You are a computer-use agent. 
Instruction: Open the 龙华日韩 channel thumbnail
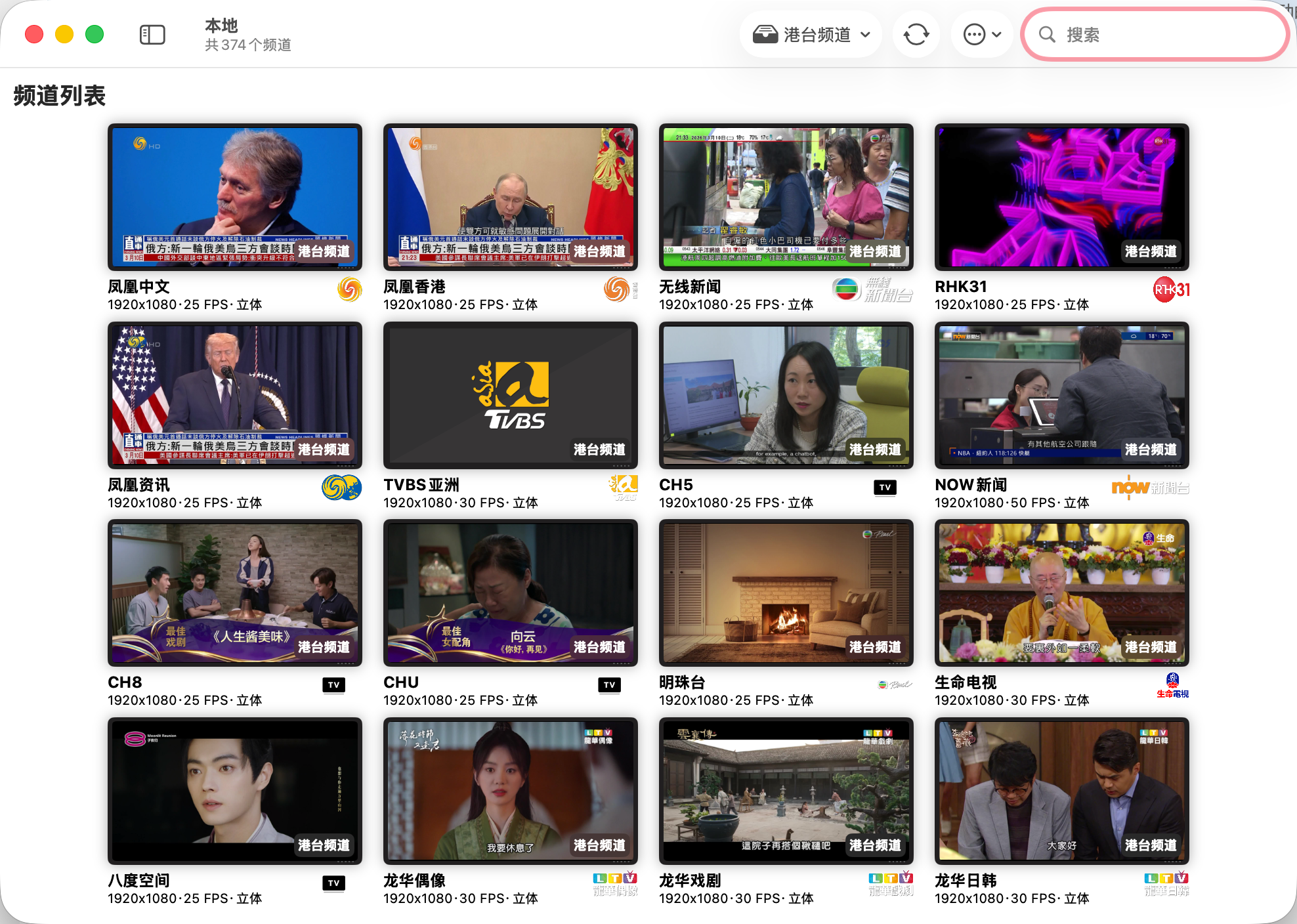point(1062,791)
